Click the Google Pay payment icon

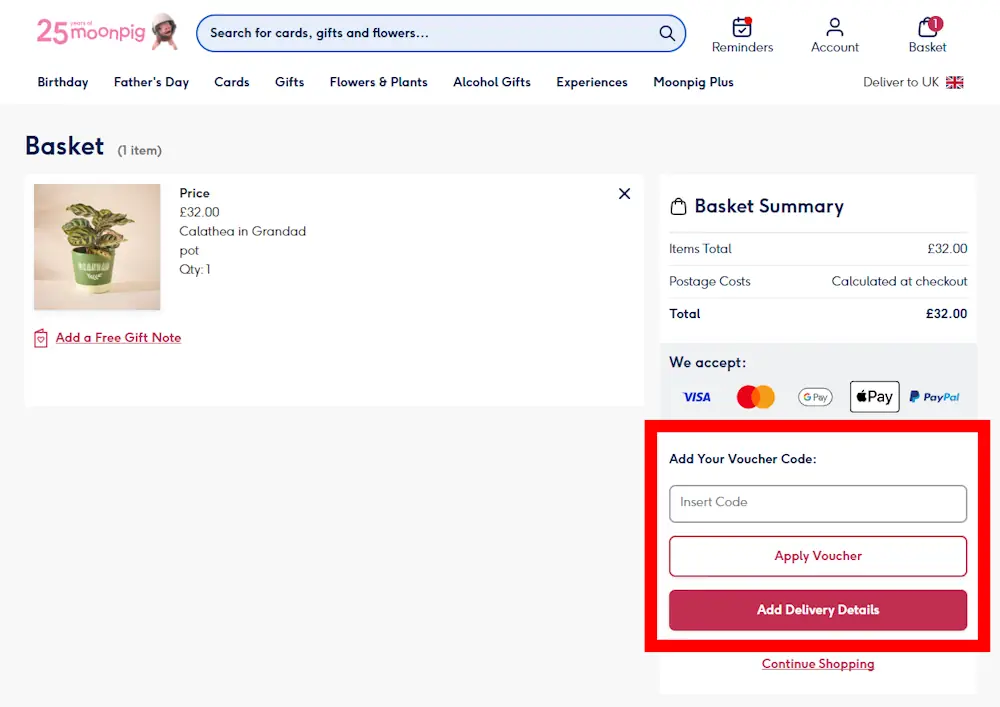[x=815, y=396]
